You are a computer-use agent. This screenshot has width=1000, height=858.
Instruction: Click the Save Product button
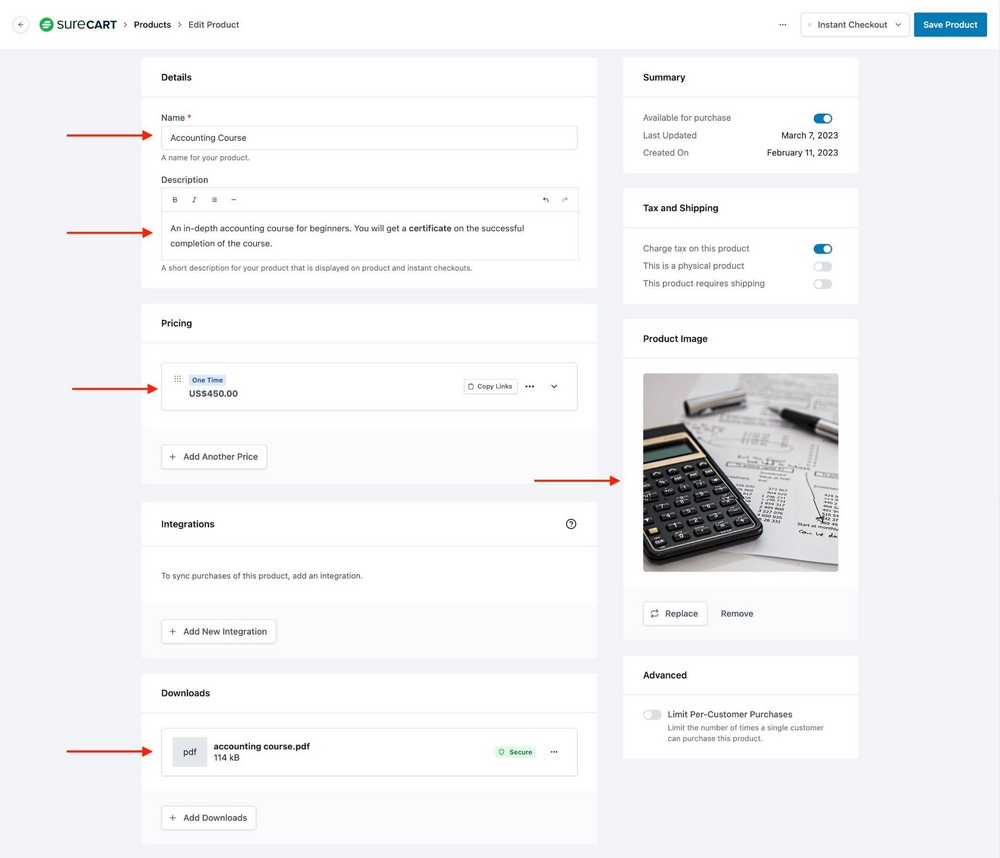pyautogui.click(x=950, y=24)
